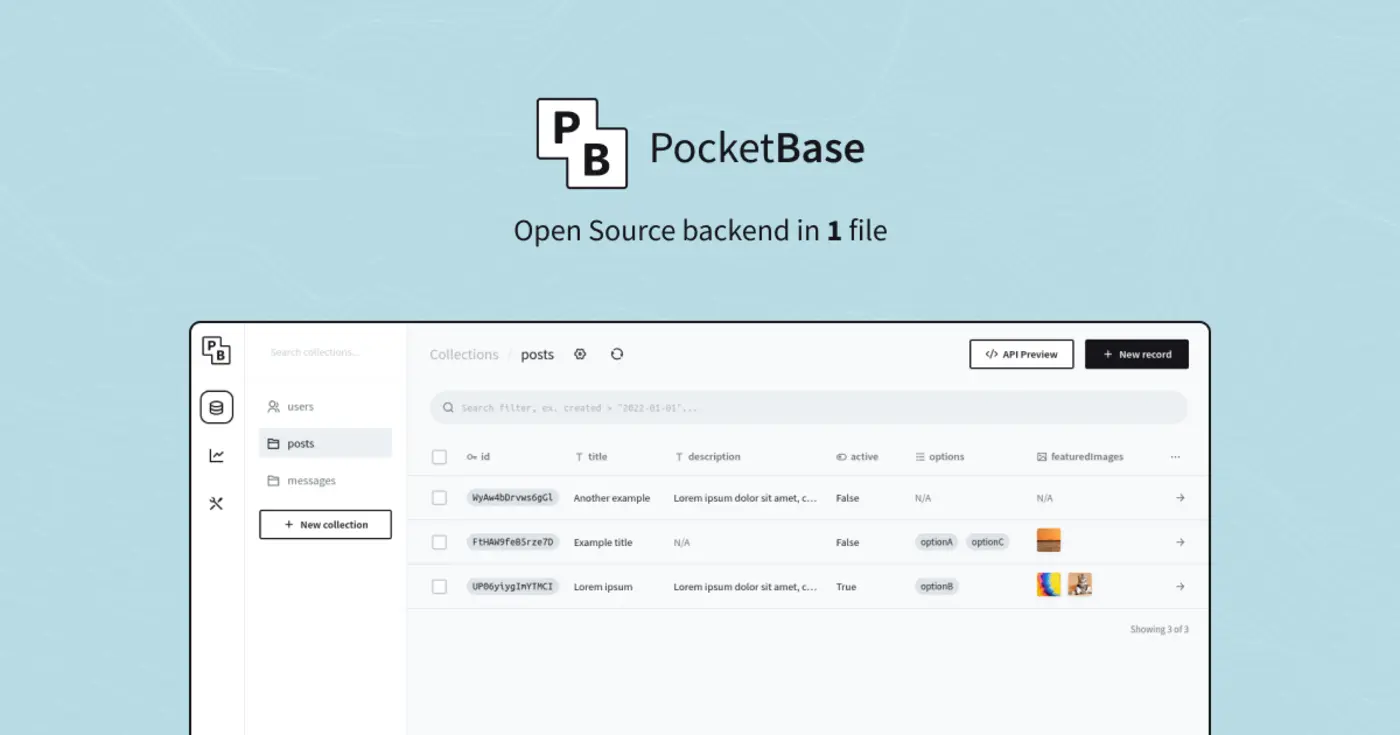The height and width of the screenshot is (735, 1400).
Task: Open the Logs chart icon in sidebar
Action: pyautogui.click(x=216, y=455)
